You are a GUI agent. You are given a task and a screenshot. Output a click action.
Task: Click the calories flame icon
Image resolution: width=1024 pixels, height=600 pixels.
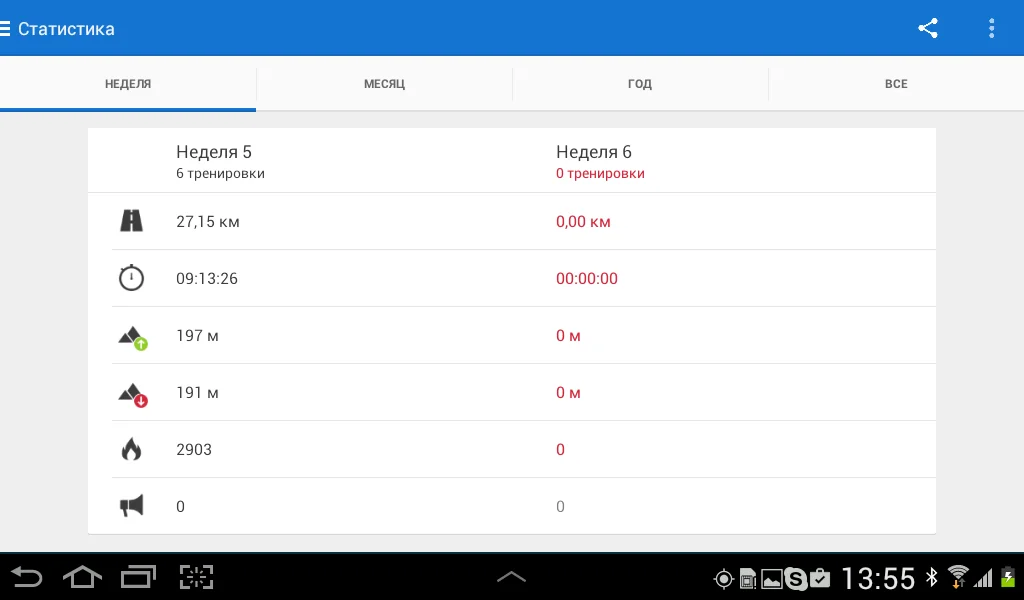(131, 449)
